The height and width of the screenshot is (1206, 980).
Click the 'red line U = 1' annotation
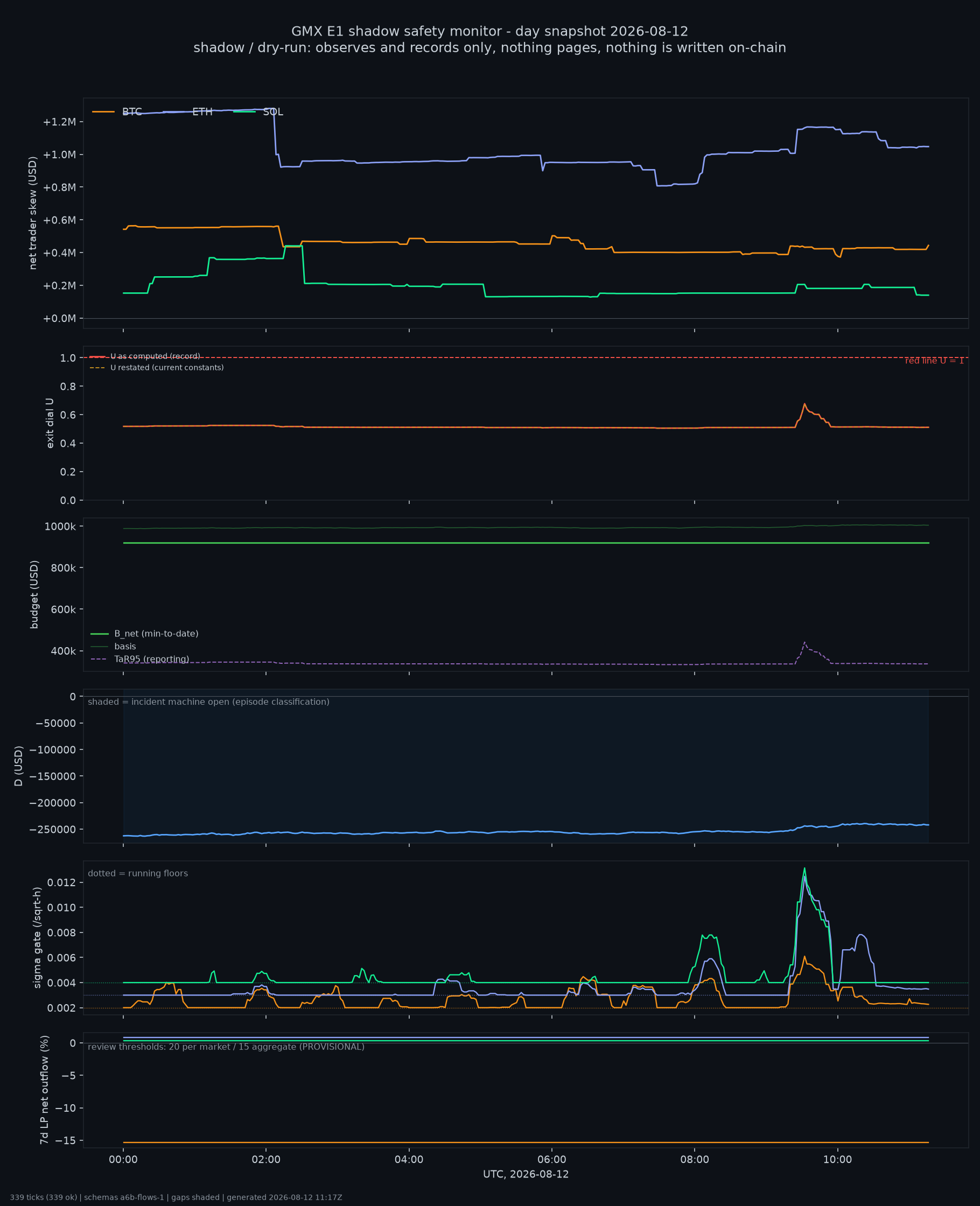click(934, 361)
